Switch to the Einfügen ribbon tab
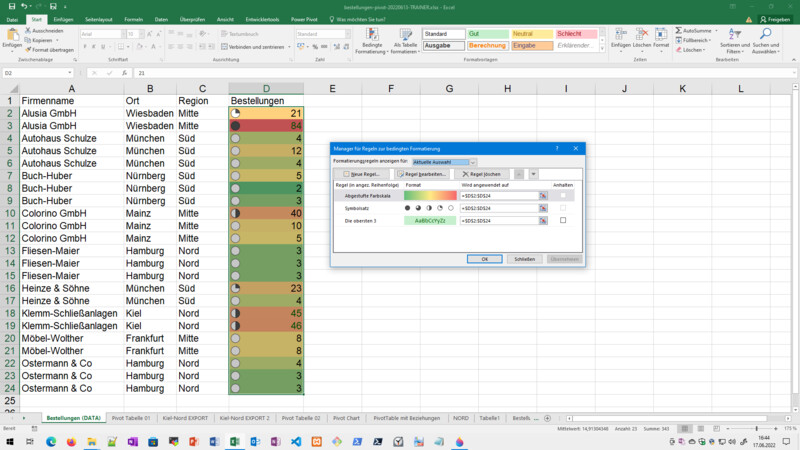 point(63,19)
